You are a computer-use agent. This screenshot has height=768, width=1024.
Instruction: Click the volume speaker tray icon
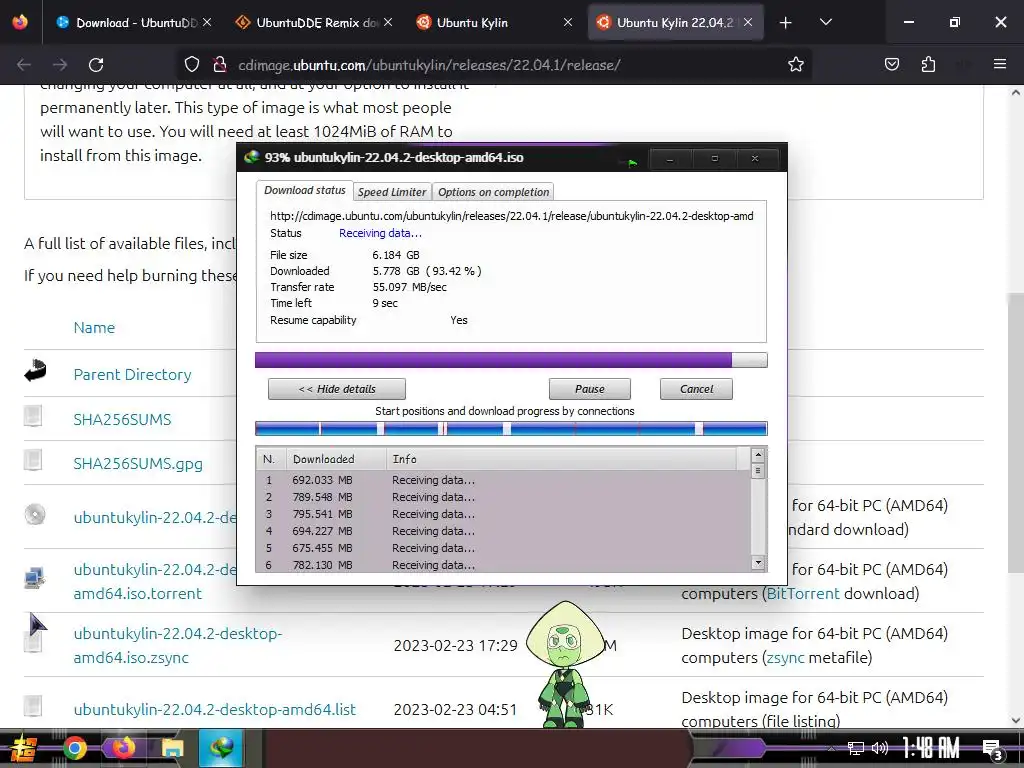[880, 748]
